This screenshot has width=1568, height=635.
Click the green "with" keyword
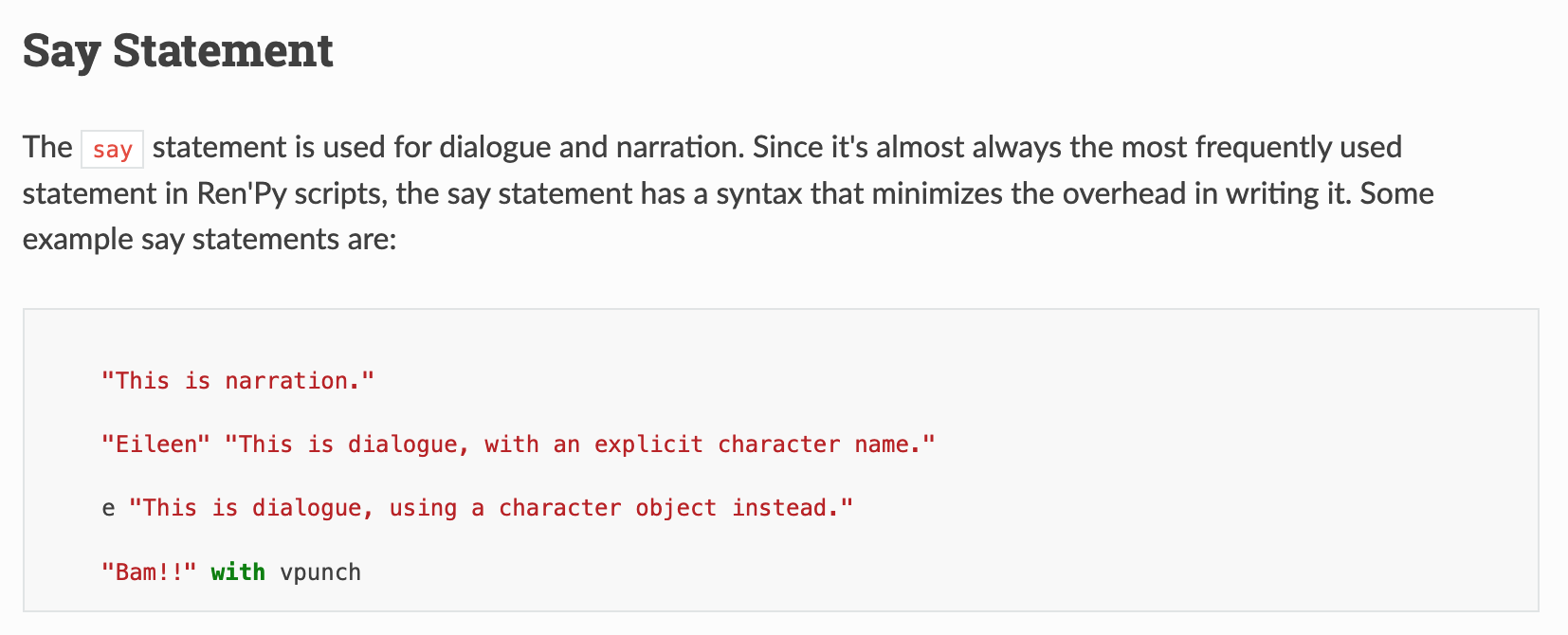pyautogui.click(x=238, y=572)
